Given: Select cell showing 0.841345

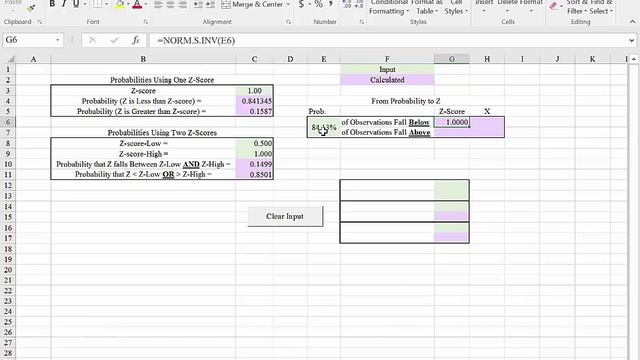Looking at the screenshot, I should 254,101.
